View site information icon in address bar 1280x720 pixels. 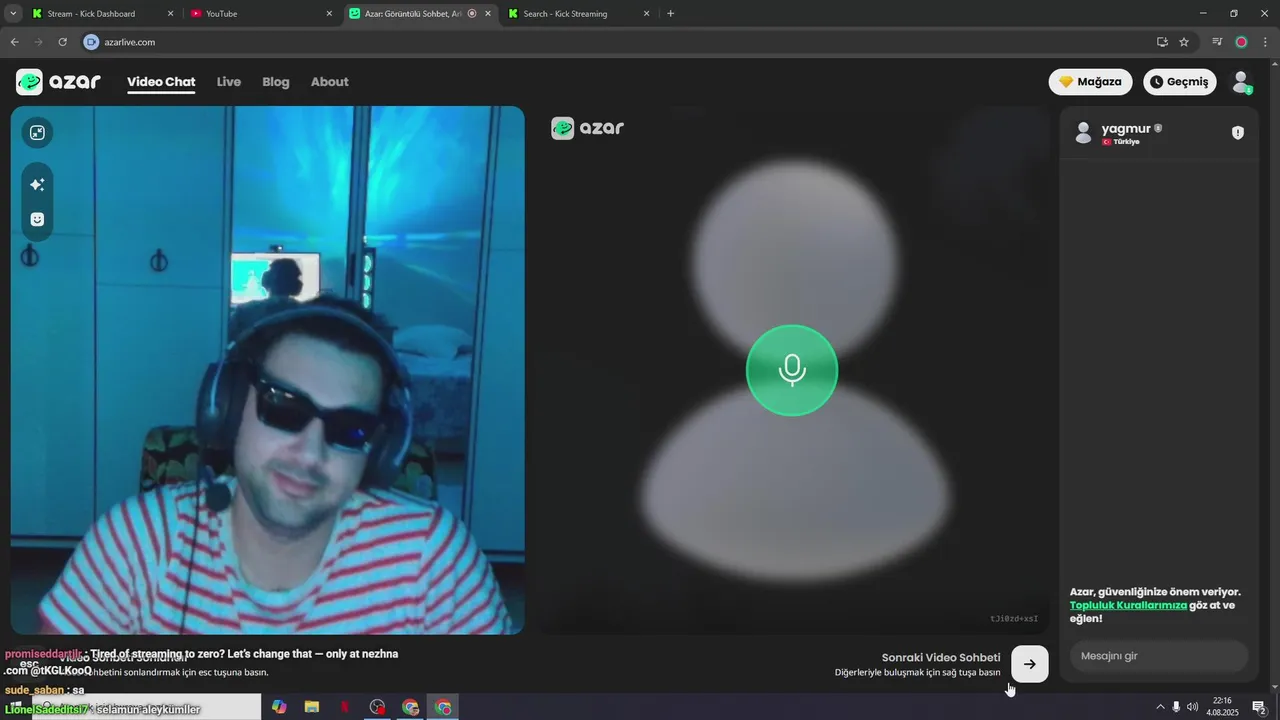coord(91,42)
